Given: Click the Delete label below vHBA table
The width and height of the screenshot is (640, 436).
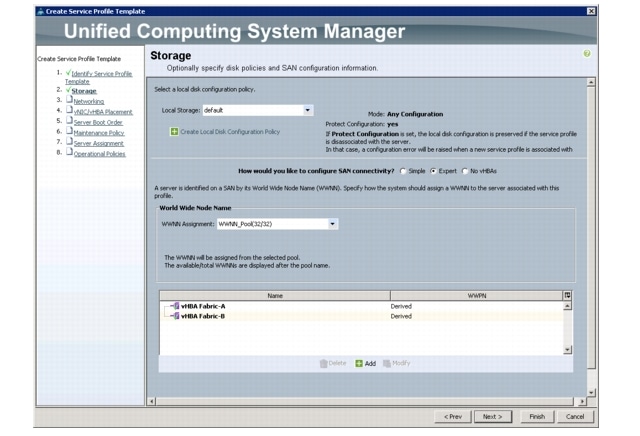Looking at the screenshot, I should 337,363.
